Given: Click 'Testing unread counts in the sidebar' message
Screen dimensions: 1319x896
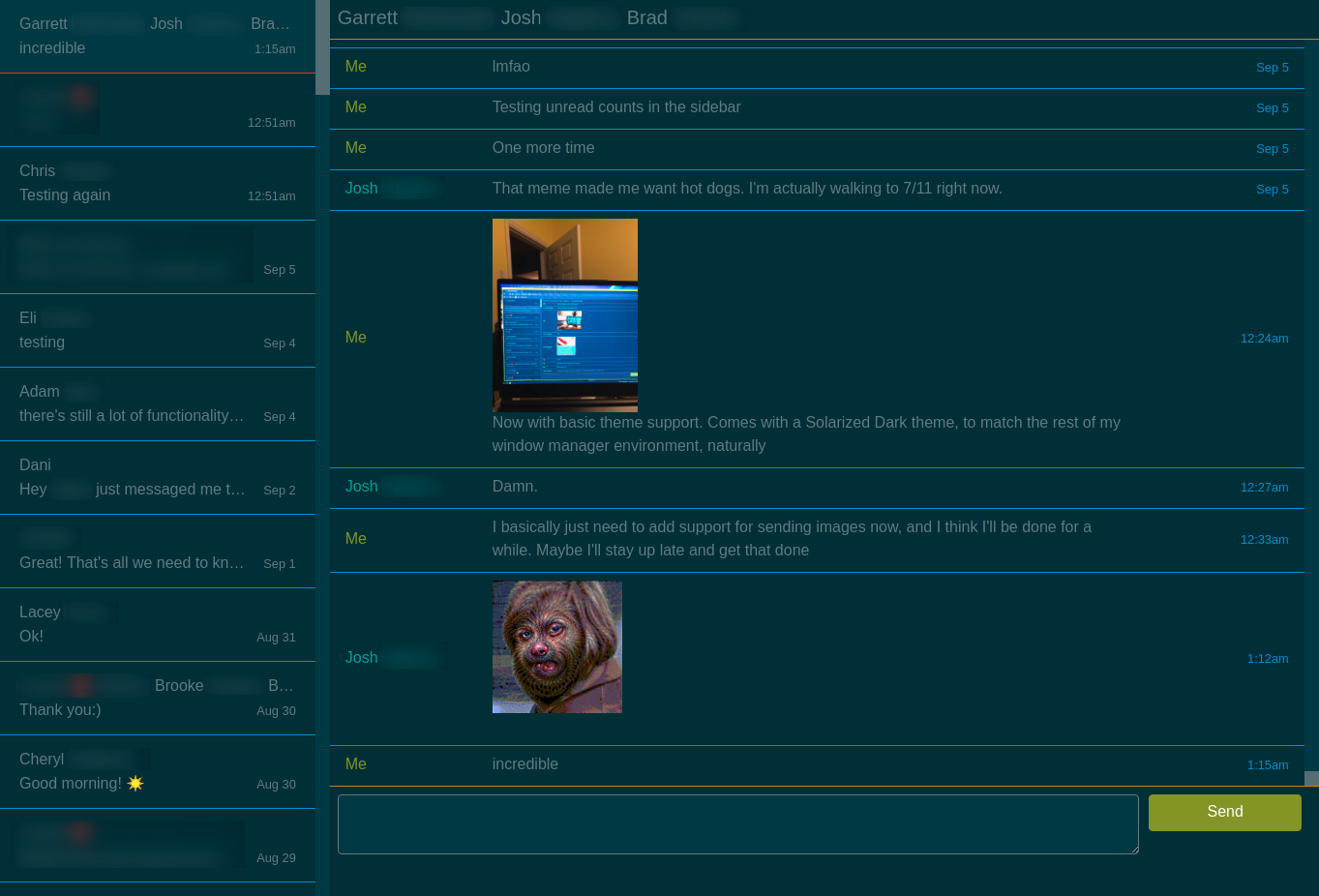Looking at the screenshot, I should (616, 107).
